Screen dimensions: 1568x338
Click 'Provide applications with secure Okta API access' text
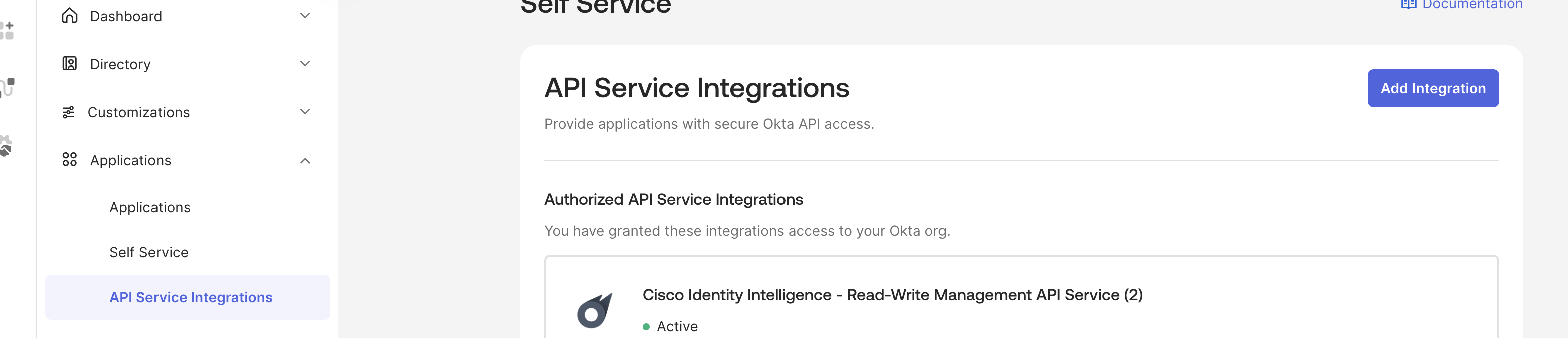(x=709, y=124)
